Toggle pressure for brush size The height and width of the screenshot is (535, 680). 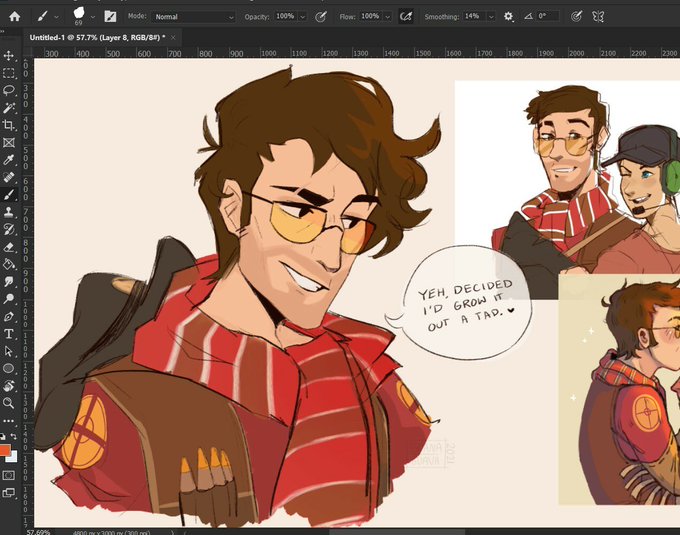tap(576, 16)
